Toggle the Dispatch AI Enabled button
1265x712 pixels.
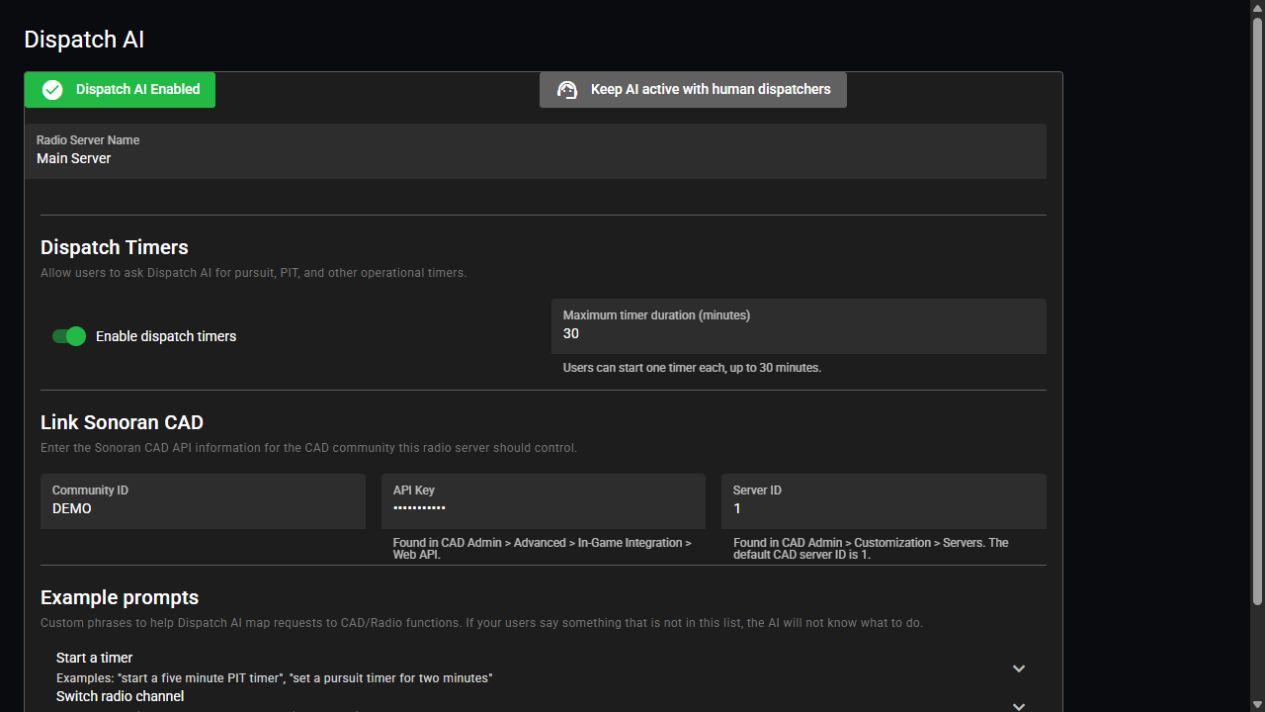120,89
